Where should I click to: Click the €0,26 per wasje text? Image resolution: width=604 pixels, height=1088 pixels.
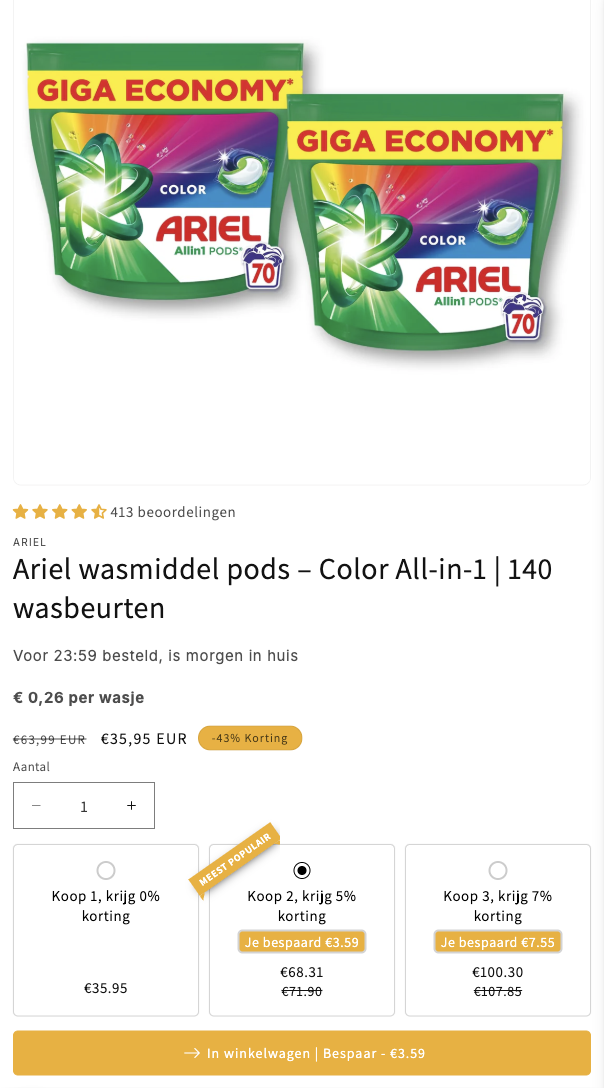(x=79, y=697)
